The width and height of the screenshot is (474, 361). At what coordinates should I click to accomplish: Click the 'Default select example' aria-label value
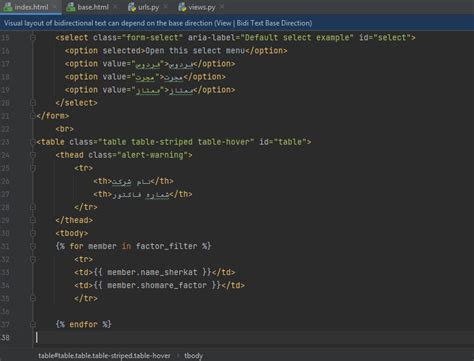click(297, 38)
